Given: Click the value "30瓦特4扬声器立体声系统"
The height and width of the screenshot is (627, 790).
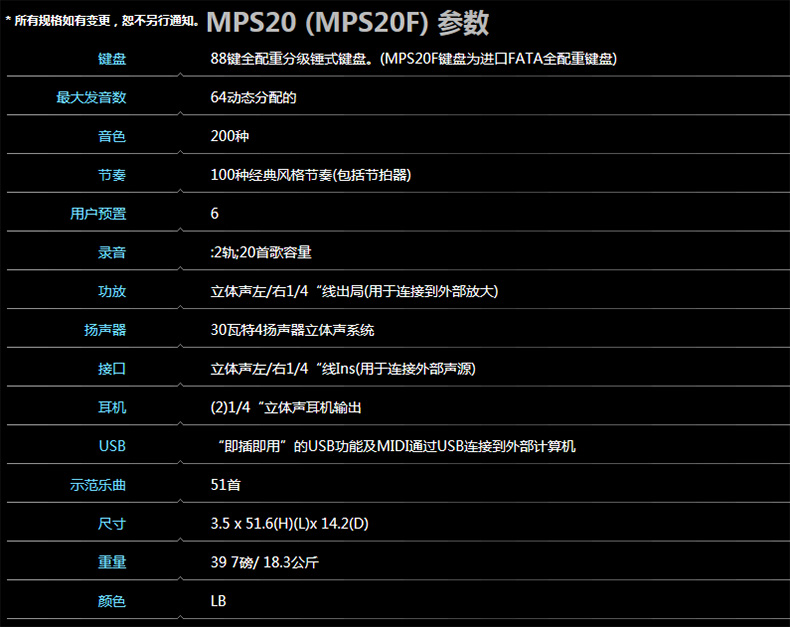Looking at the screenshot, I should pos(292,330).
